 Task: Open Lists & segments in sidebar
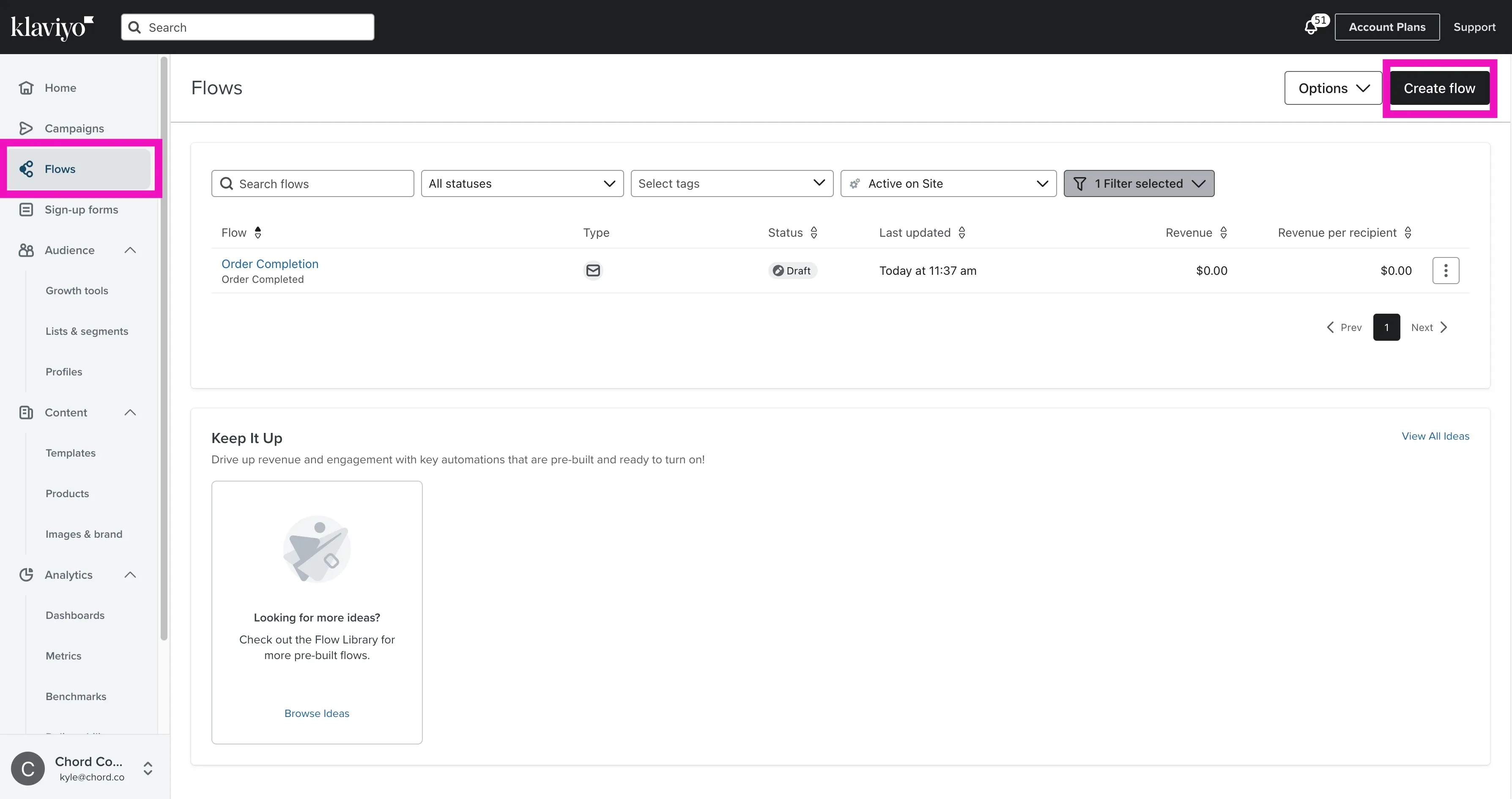[x=87, y=331]
